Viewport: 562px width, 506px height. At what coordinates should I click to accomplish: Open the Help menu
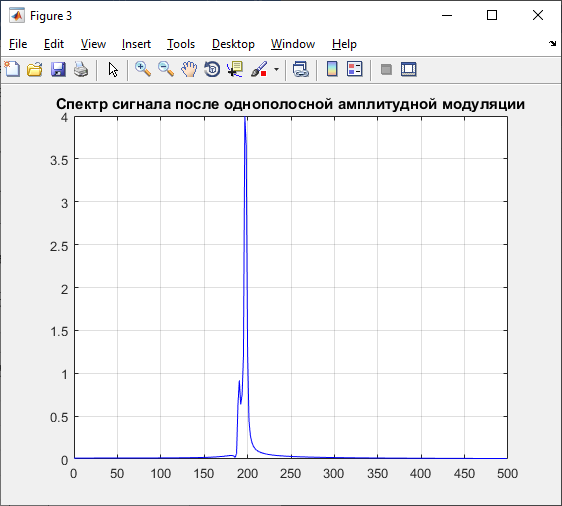click(x=344, y=44)
